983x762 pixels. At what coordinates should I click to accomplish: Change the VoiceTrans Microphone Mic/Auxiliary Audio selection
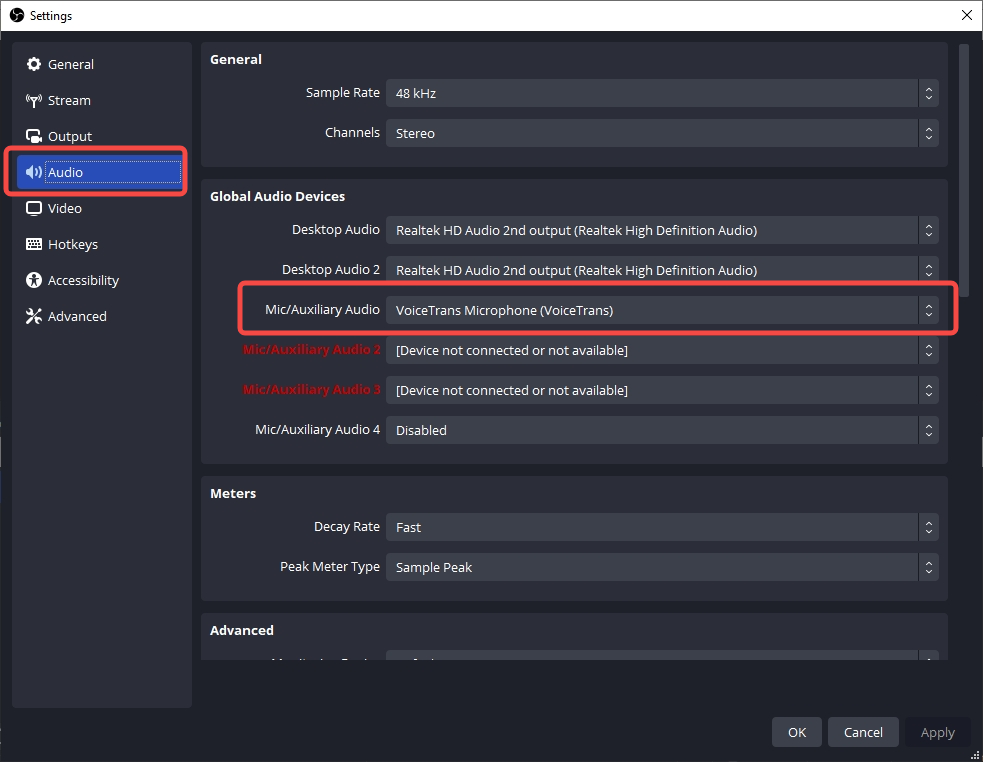click(x=662, y=310)
